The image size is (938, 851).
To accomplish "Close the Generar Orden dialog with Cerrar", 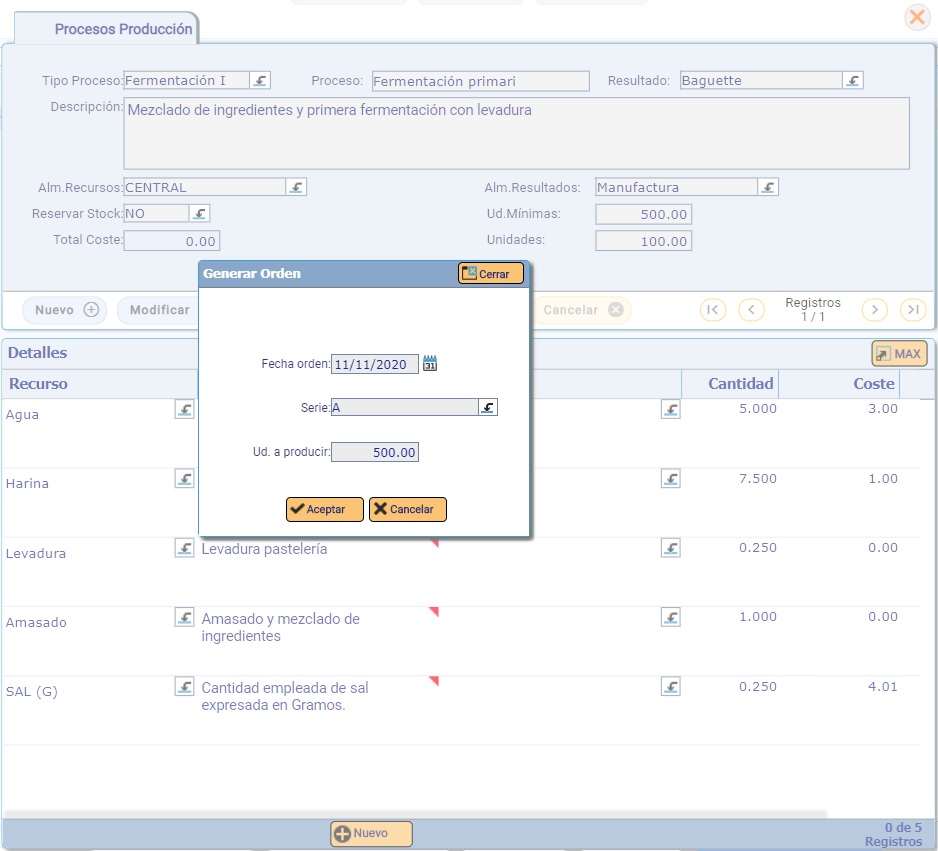I will click(491, 274).
